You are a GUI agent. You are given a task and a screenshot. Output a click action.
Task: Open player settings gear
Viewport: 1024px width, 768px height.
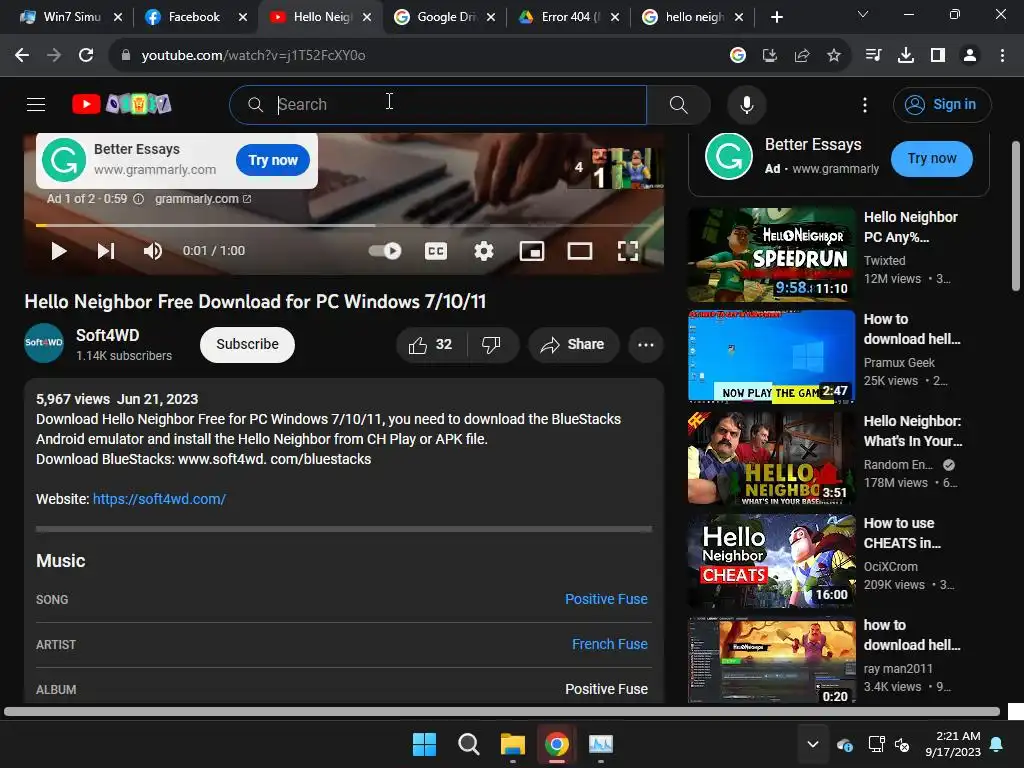484,251
